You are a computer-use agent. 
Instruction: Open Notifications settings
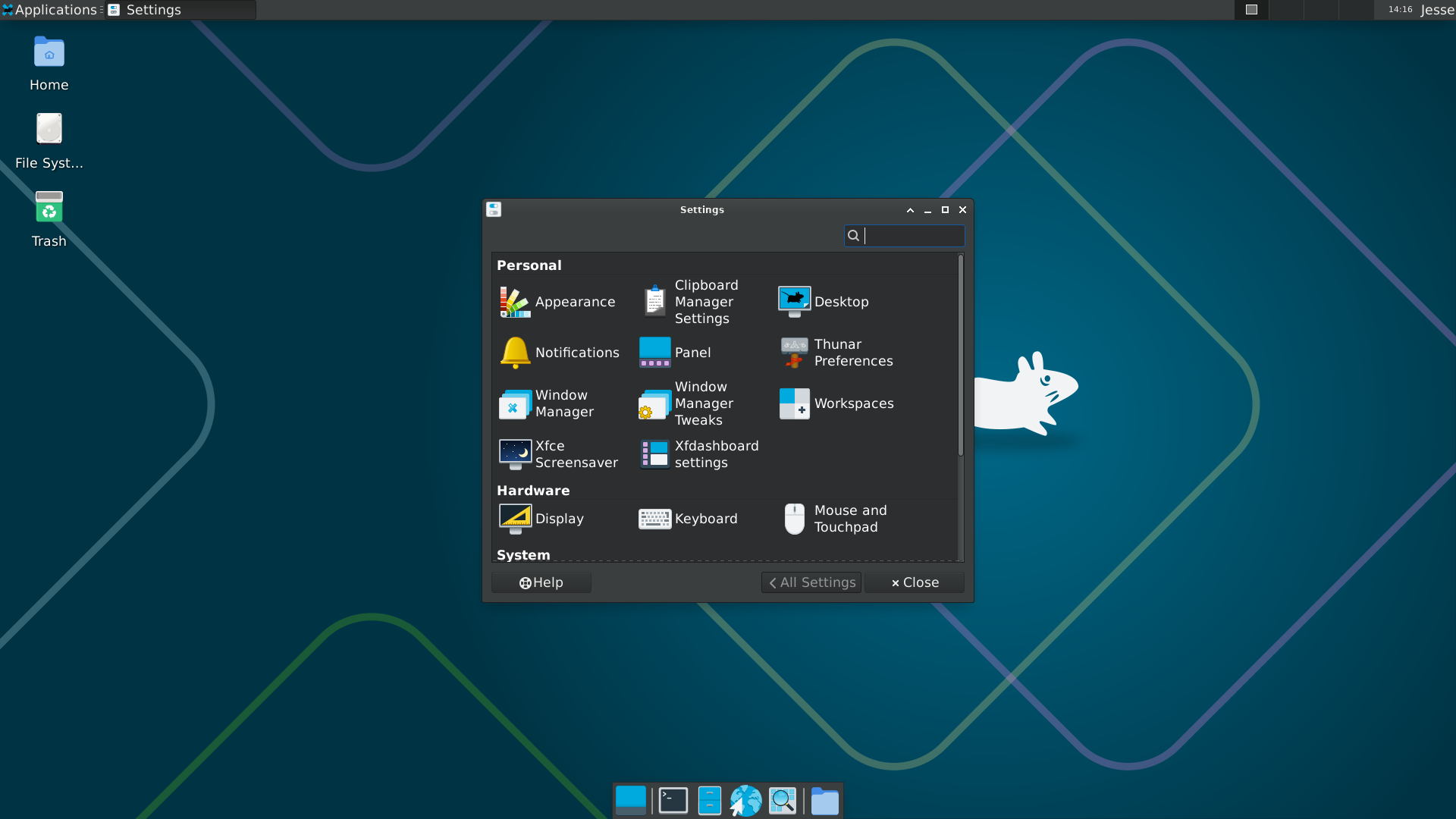[x=560, y=353]
